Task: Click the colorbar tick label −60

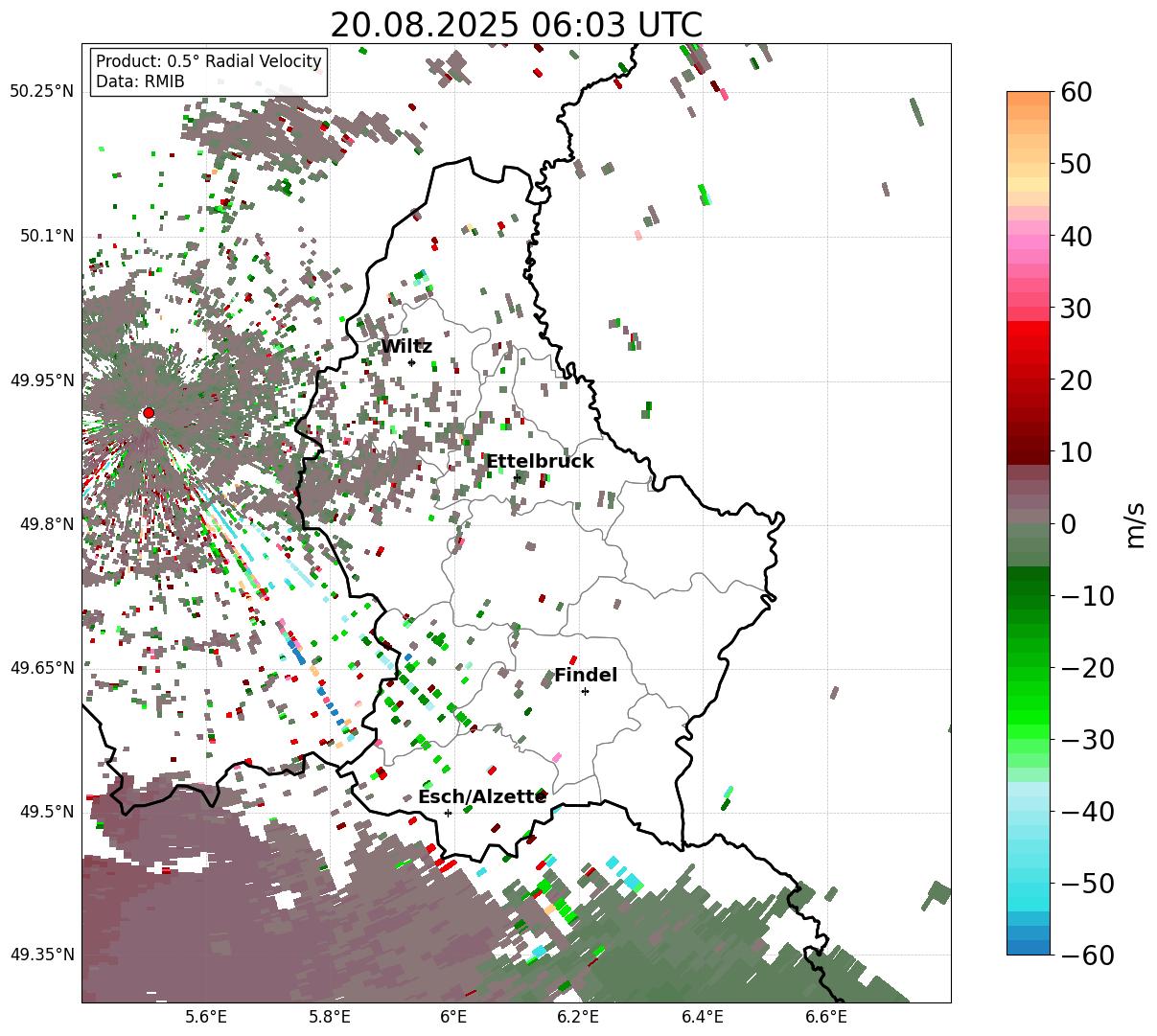Action: coord(1087,955)
